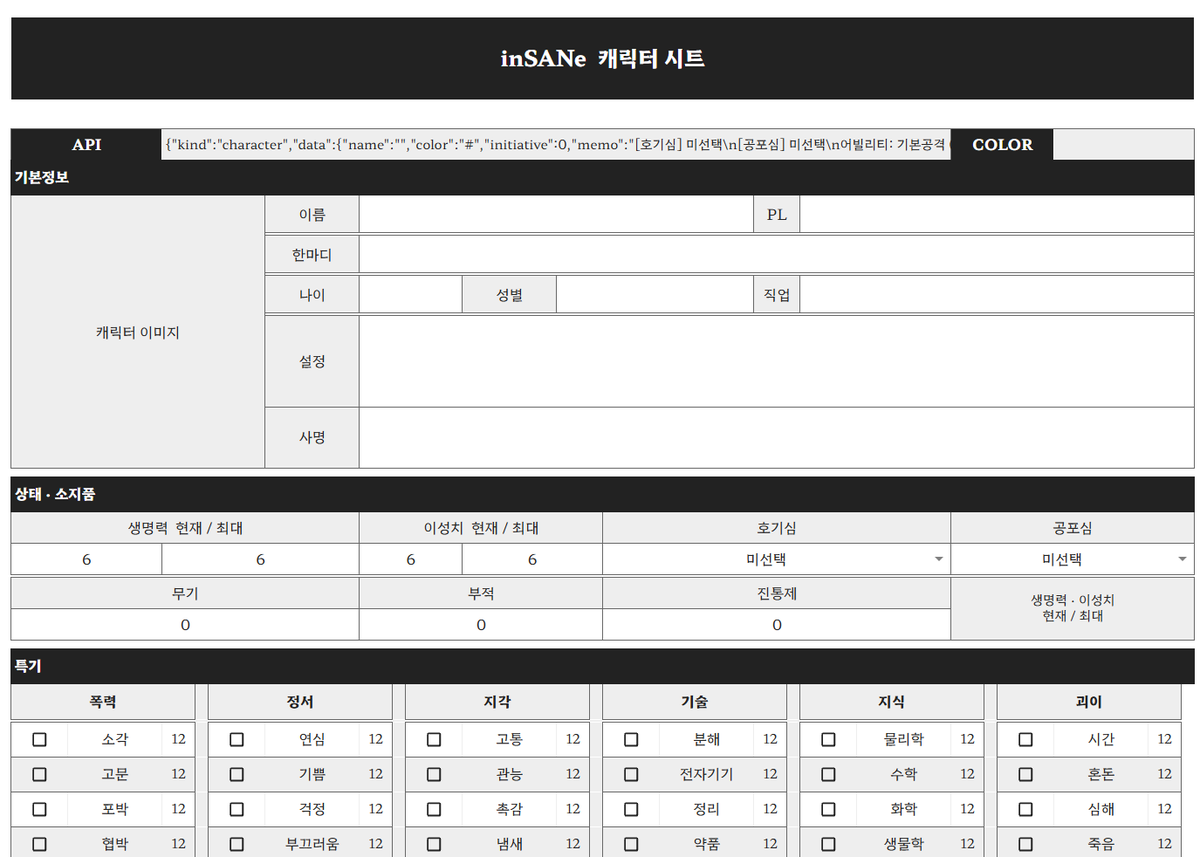Mark the 전자기기 checkbox
Viewport: 1200px width, 857px height.
[631, 774]
